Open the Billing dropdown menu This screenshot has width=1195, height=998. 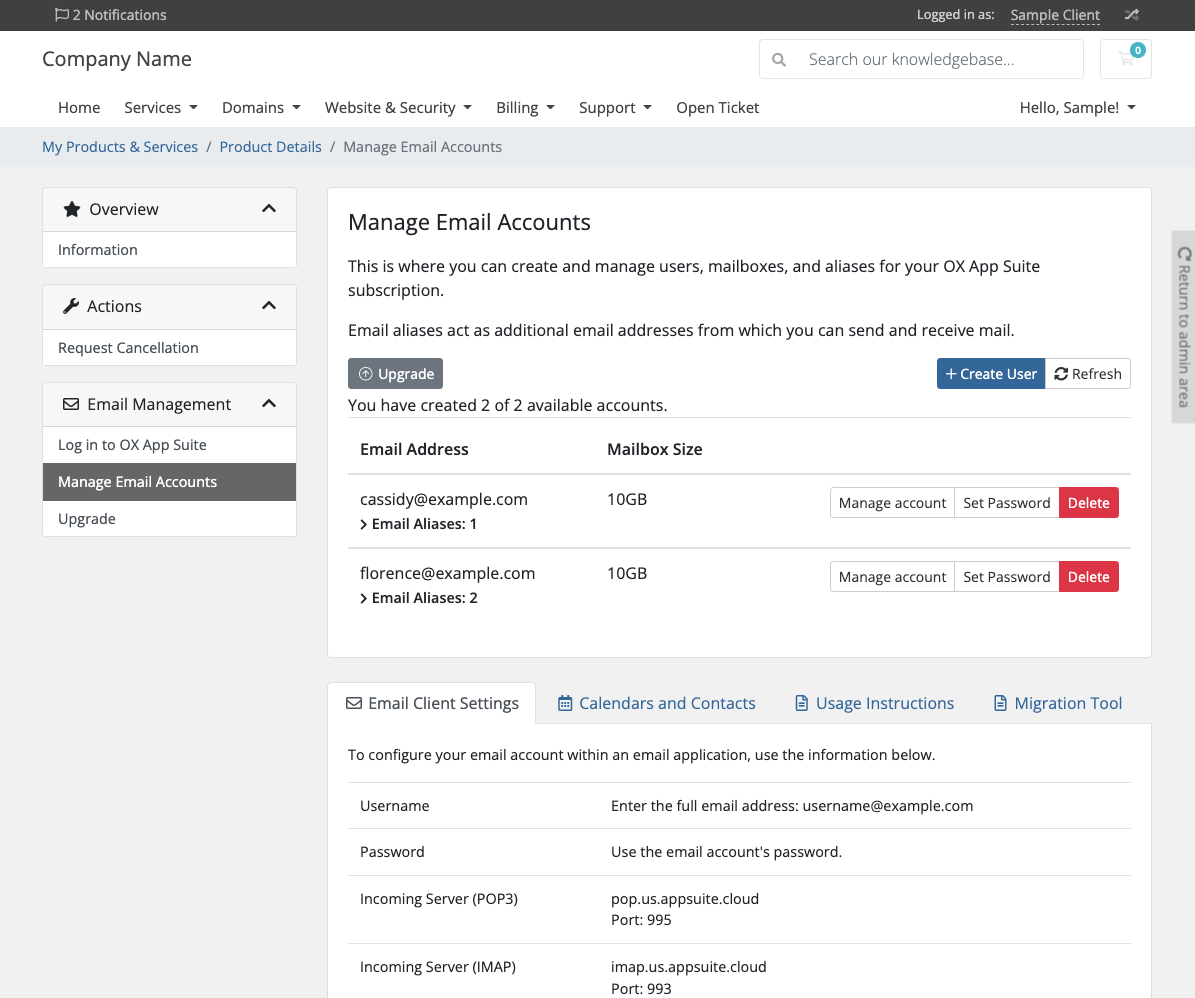(525, 107)
